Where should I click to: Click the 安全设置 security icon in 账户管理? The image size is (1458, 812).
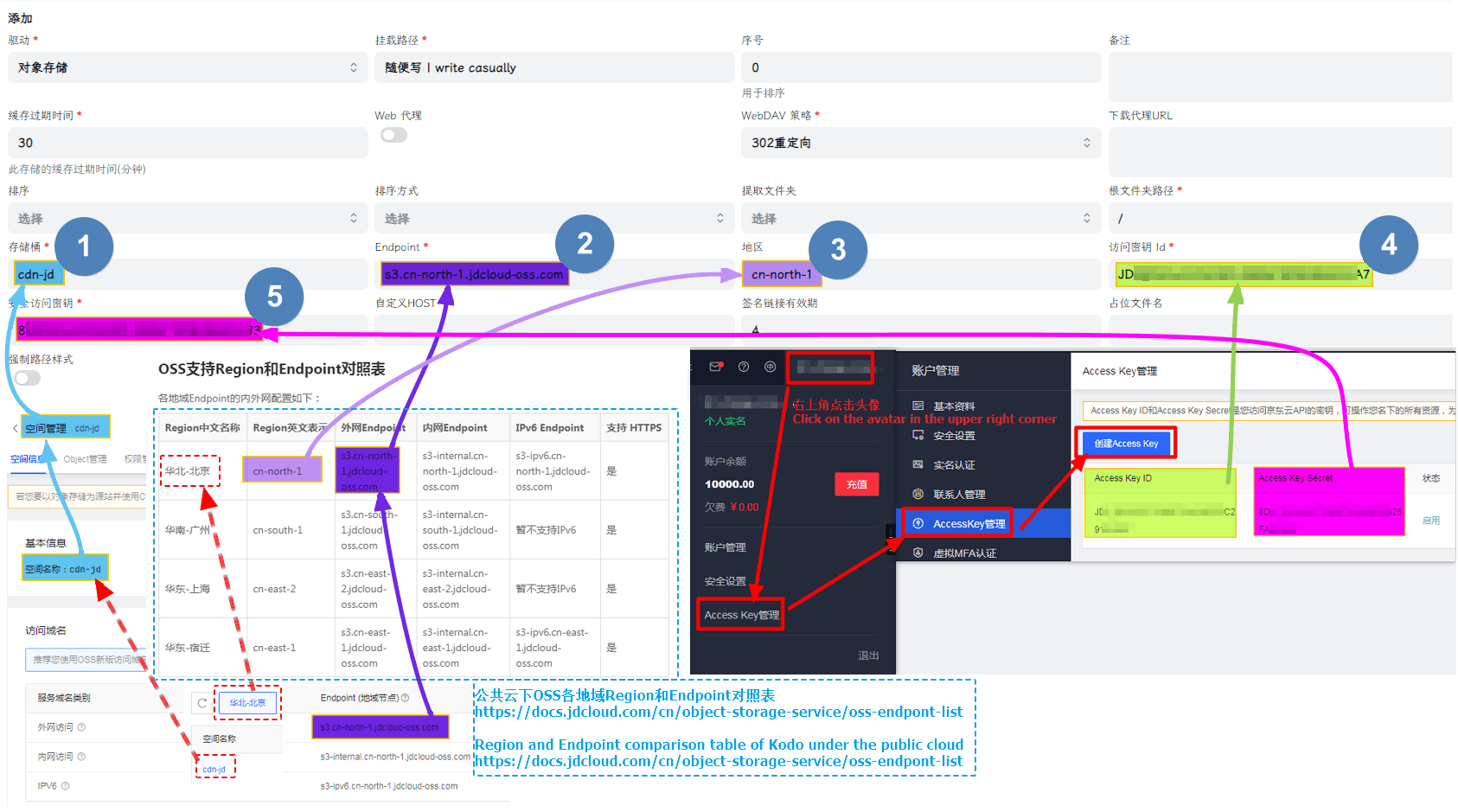click(x=918, y=435)
